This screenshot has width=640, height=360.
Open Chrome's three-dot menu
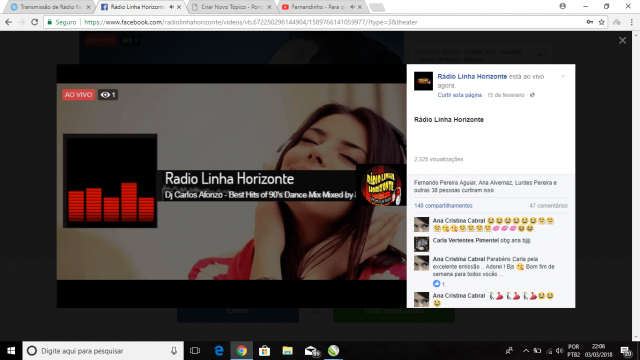[x=632, y=22]
